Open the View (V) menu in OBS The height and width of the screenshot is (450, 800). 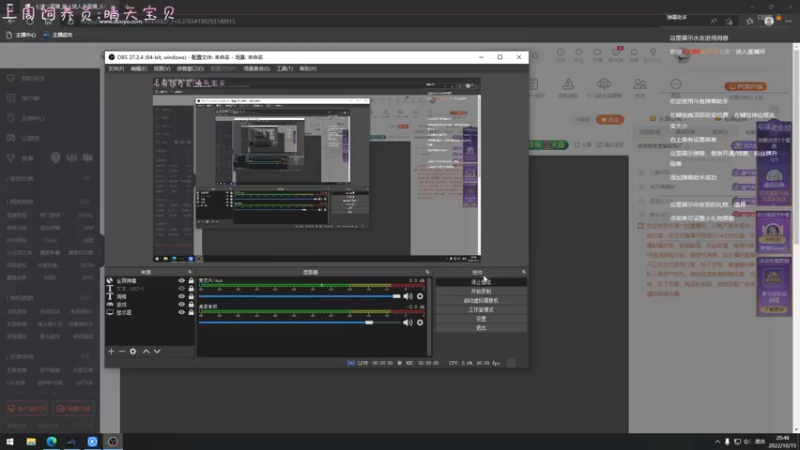pos(161,68)
